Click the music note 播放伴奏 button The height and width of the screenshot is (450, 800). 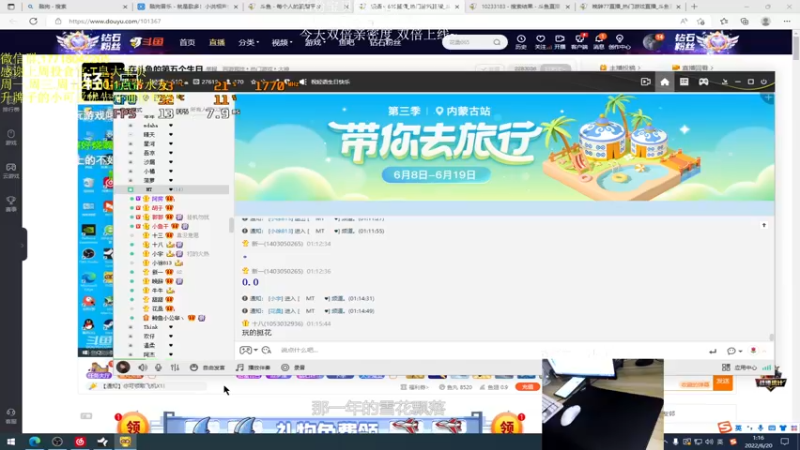(253, 367)
